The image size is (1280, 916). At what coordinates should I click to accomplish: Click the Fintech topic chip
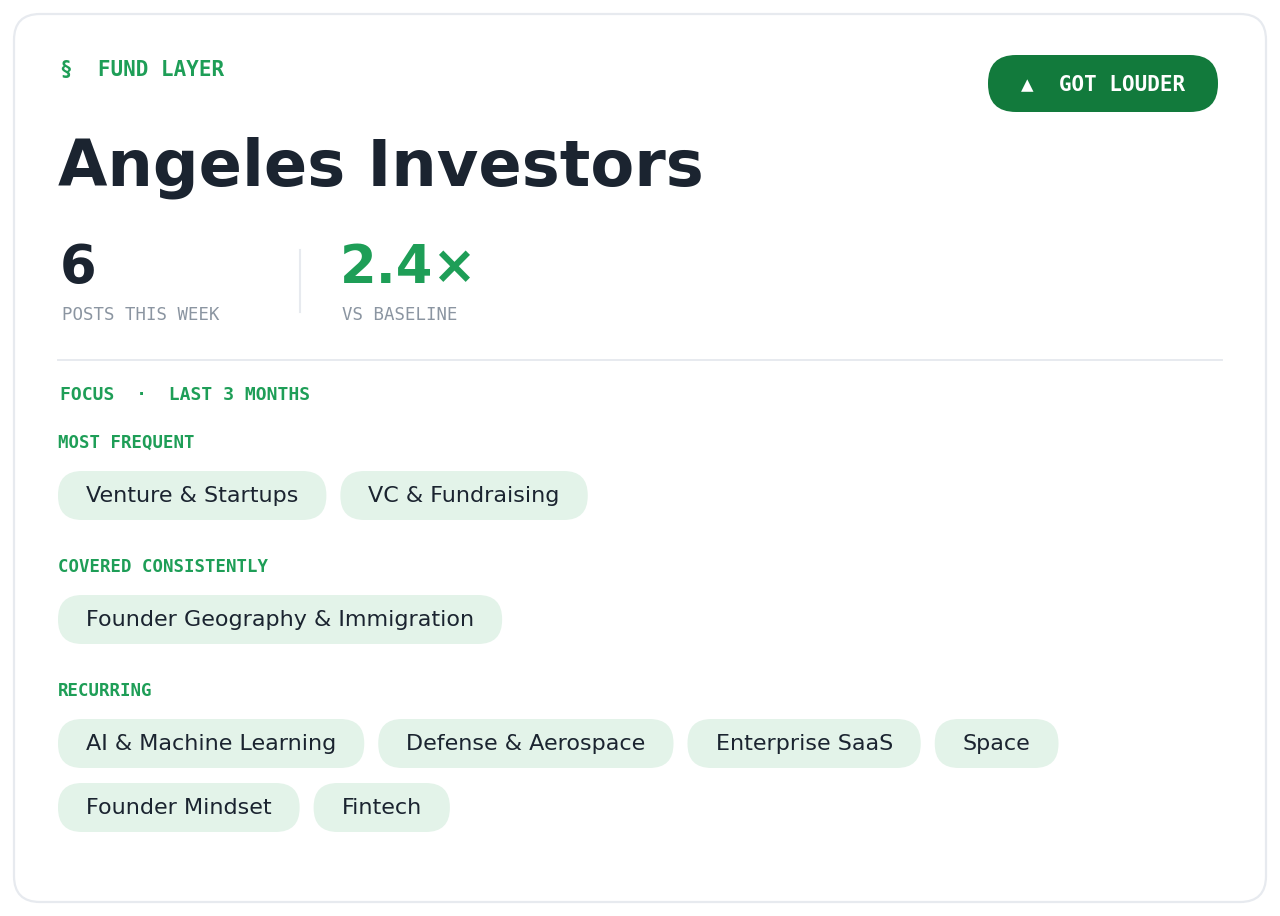coord(382,808)
